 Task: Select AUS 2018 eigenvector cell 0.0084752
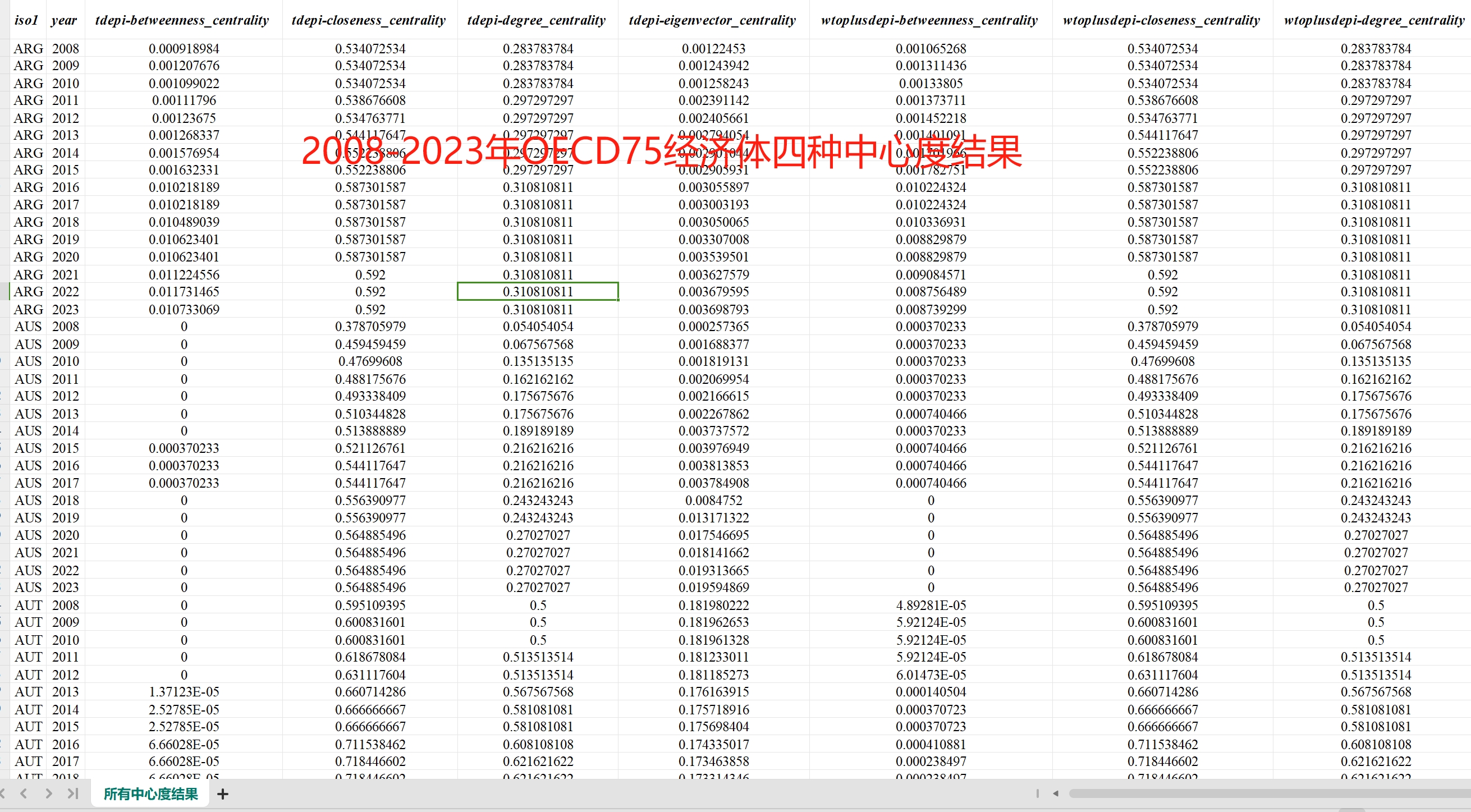[x=713, y=501]
